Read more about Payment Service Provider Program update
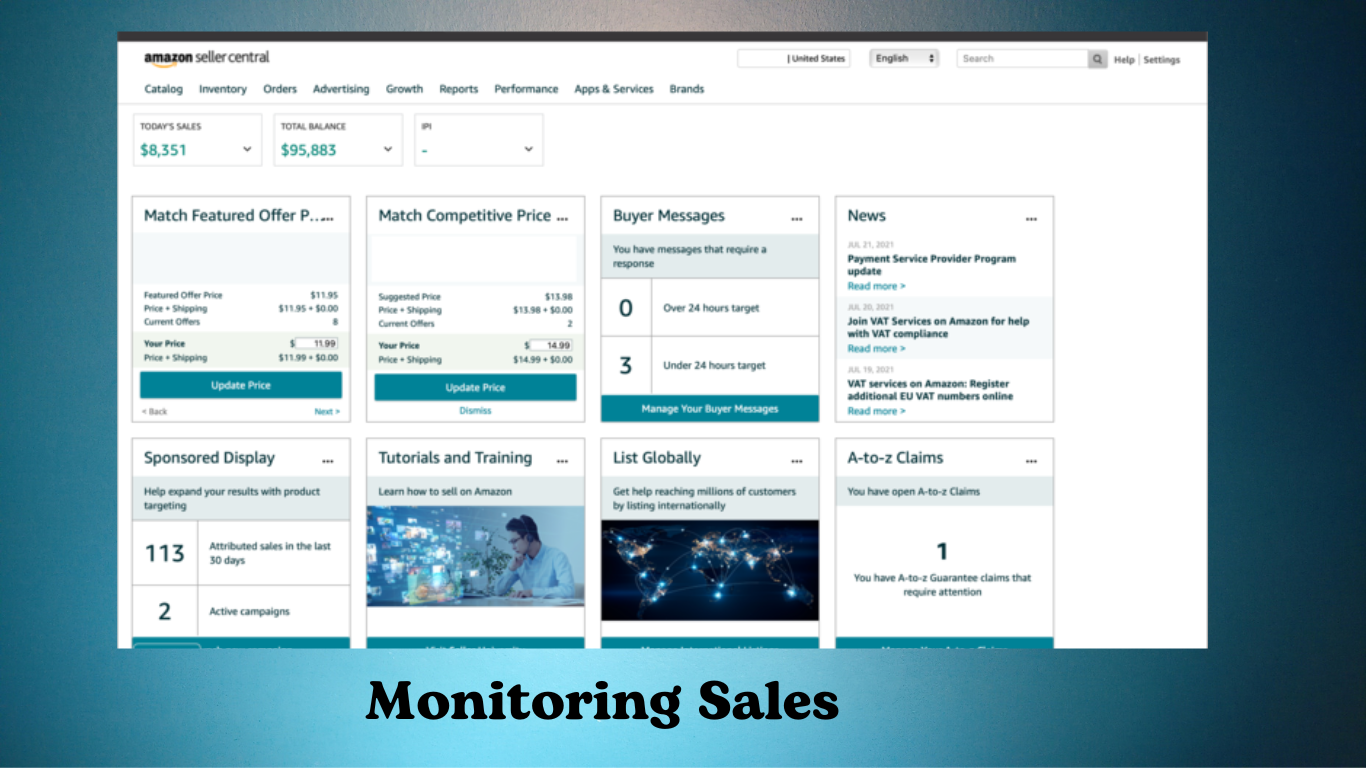The height and width of the screenshot is (768, 1366). (x=876, y=286)
